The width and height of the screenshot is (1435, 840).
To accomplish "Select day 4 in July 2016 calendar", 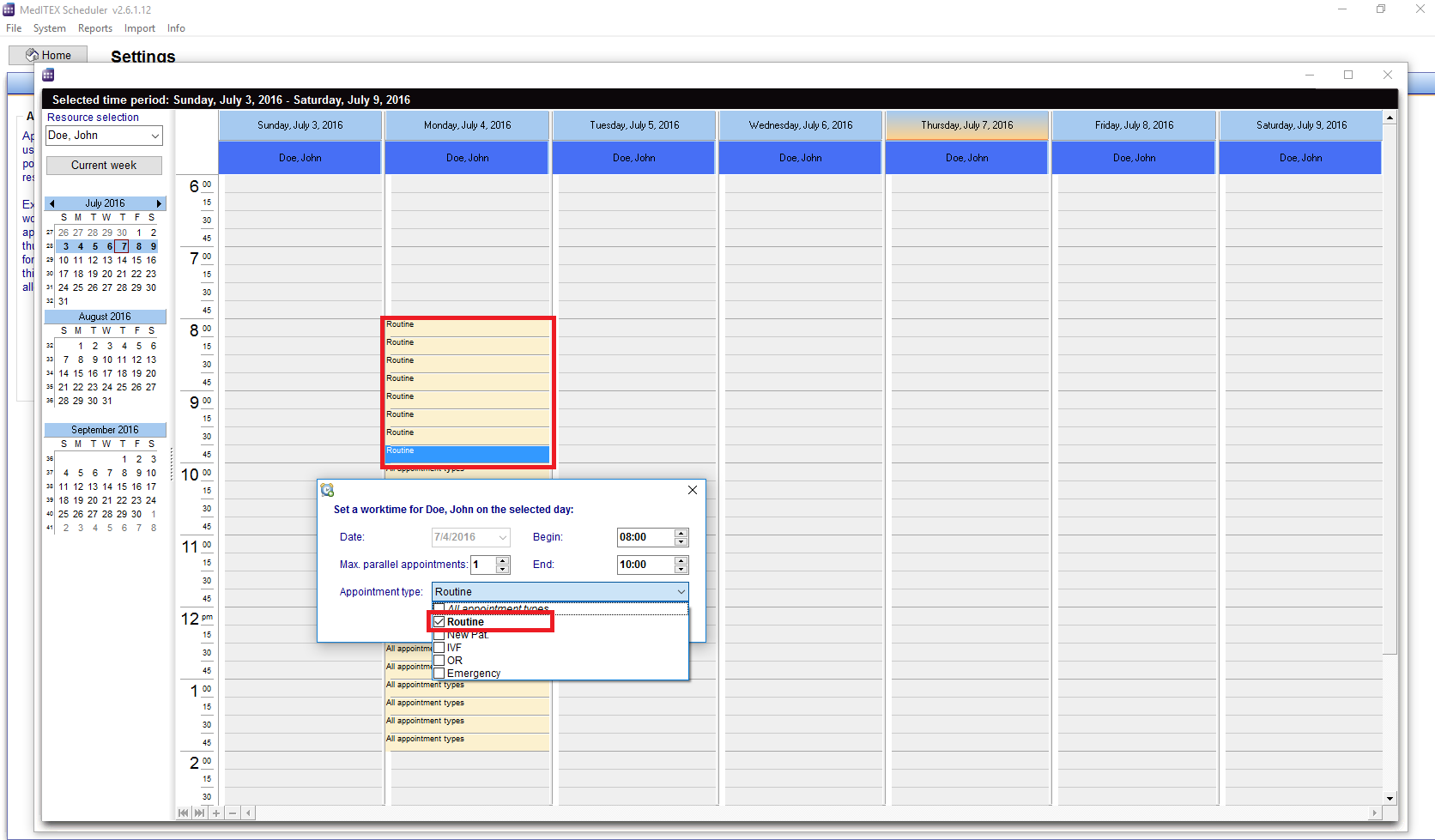I will pyautogui.click(x=81, y=246).
